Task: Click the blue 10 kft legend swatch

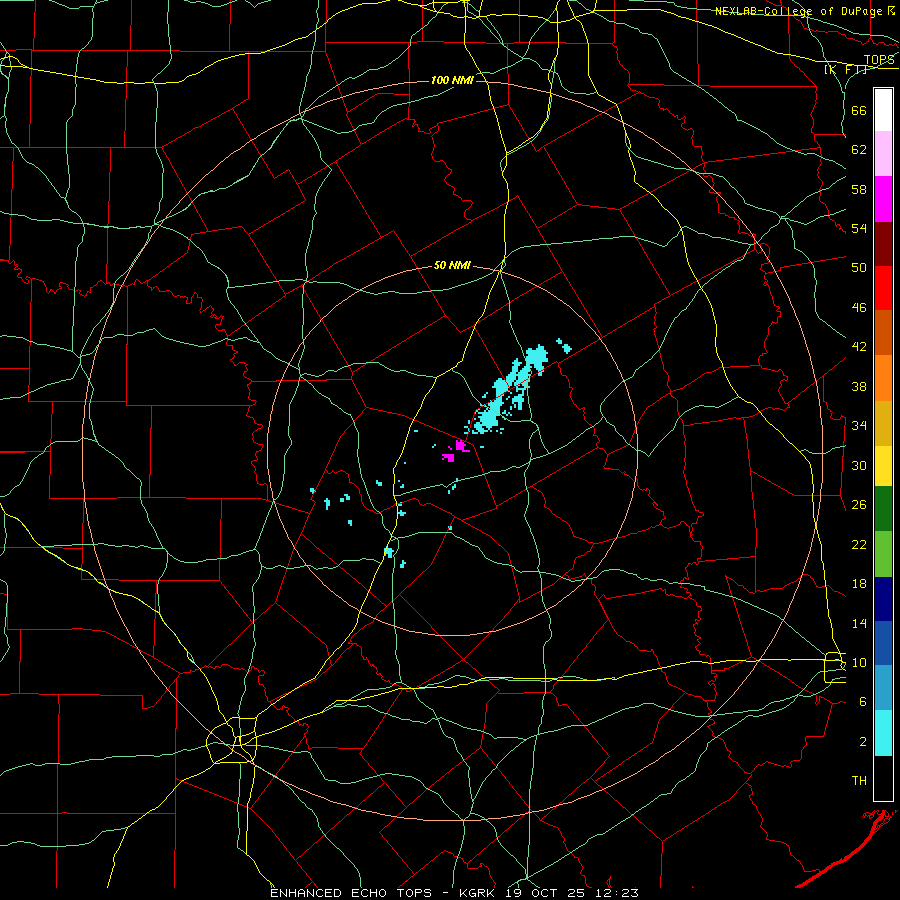Action: click(x=883, y=643)
